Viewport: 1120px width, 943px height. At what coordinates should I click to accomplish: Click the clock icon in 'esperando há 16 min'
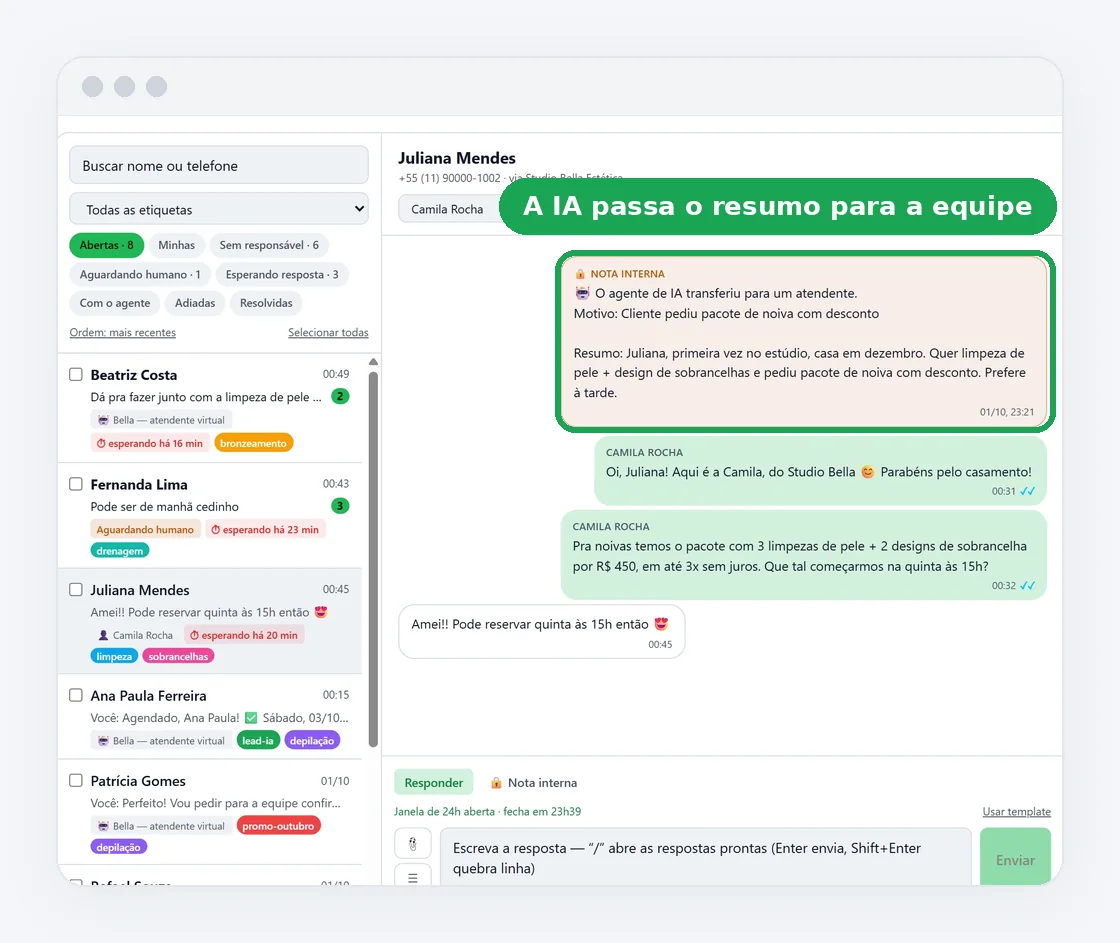(101, 444)
